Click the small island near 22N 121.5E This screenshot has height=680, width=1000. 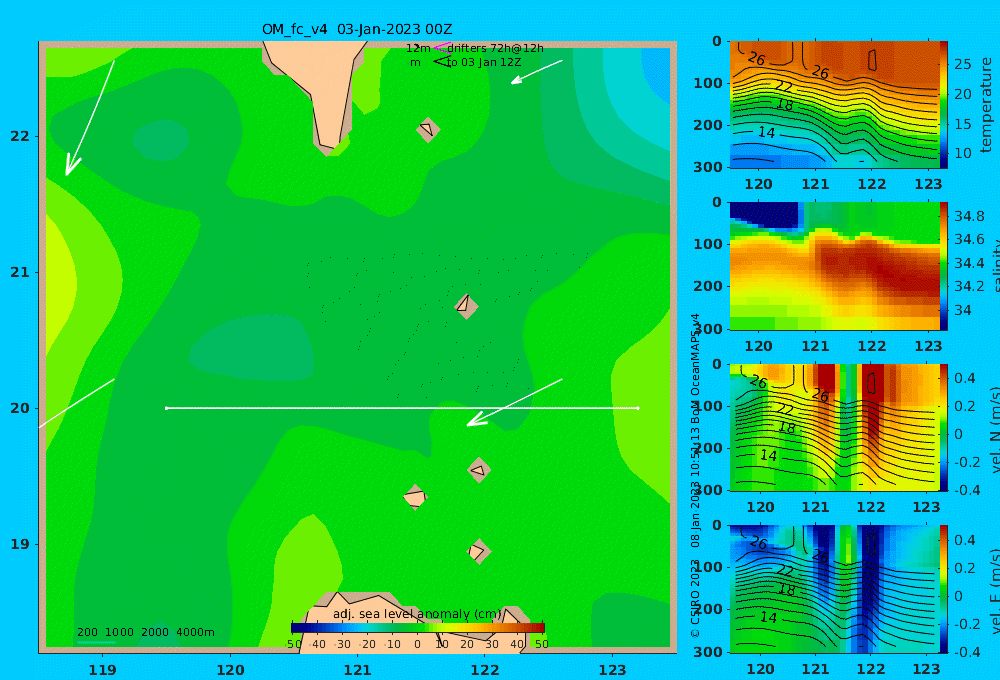428,129
